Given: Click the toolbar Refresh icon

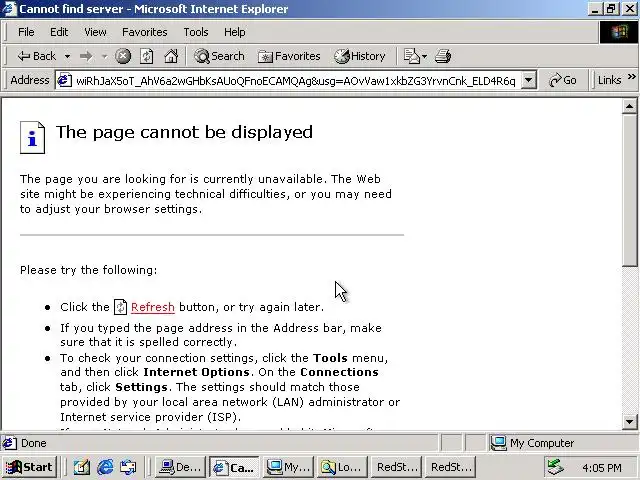Looking at the screenshot, I should coord(147,56).
